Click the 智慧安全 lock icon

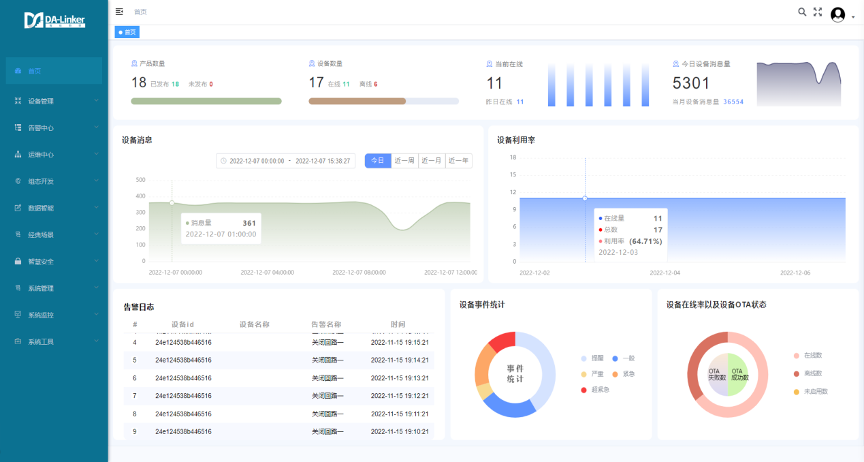(18, 261)
